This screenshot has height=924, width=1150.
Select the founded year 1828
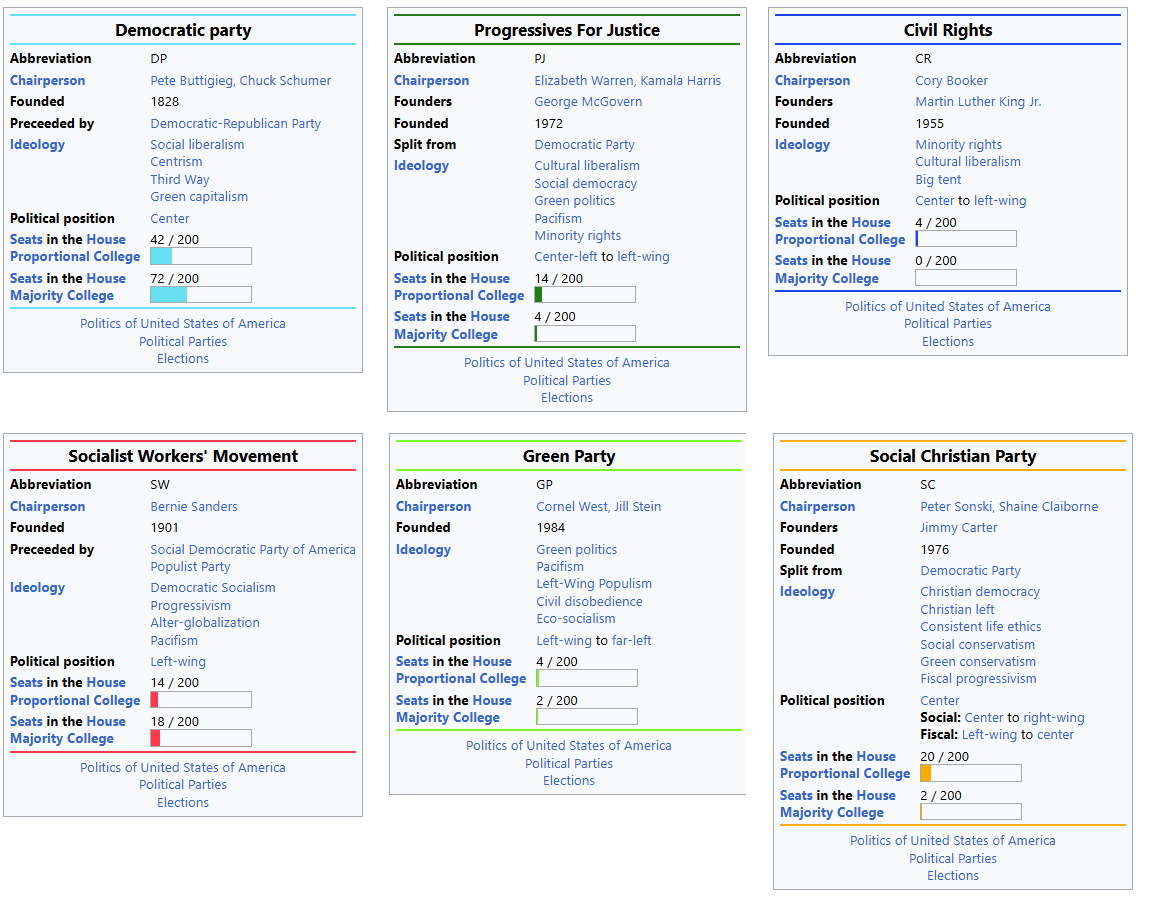(165, 102)
